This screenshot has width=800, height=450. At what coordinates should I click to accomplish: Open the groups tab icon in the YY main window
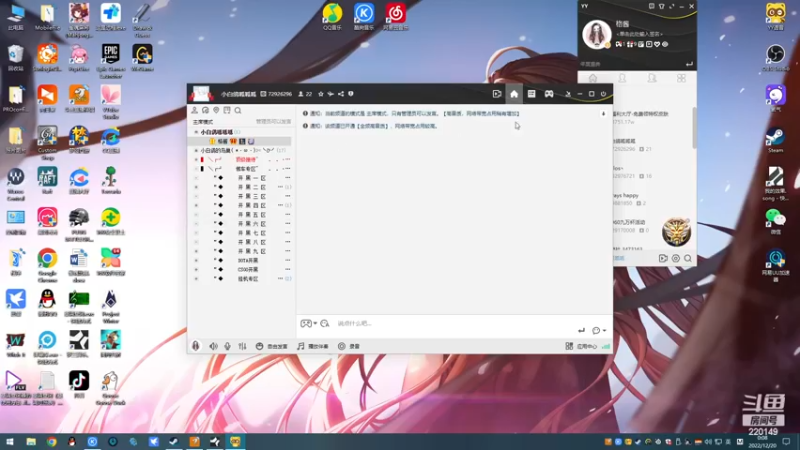coord(652,78)
